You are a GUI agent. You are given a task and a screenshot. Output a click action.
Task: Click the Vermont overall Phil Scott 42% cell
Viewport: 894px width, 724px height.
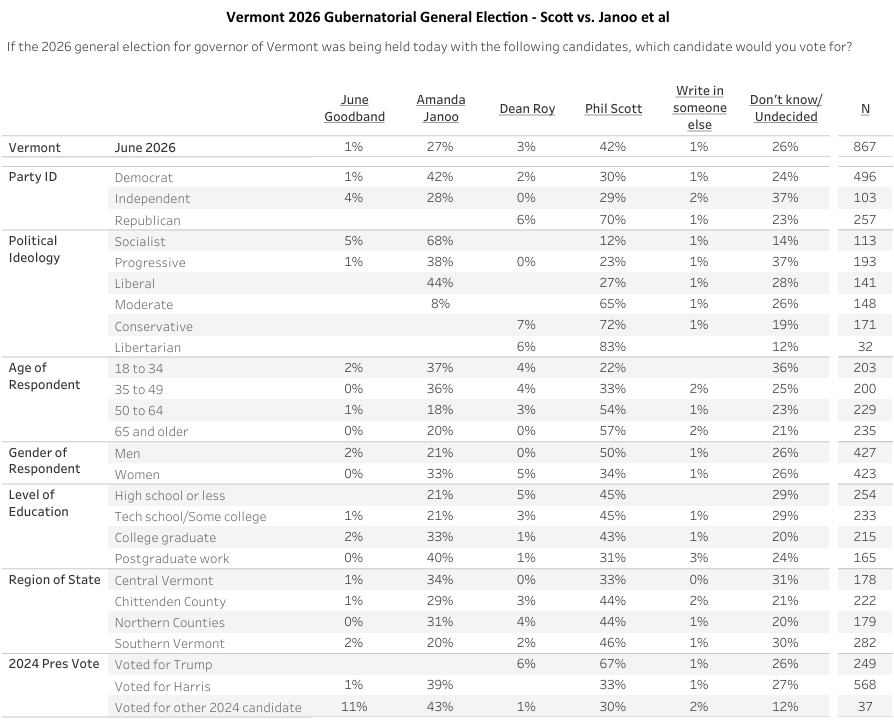612,147
